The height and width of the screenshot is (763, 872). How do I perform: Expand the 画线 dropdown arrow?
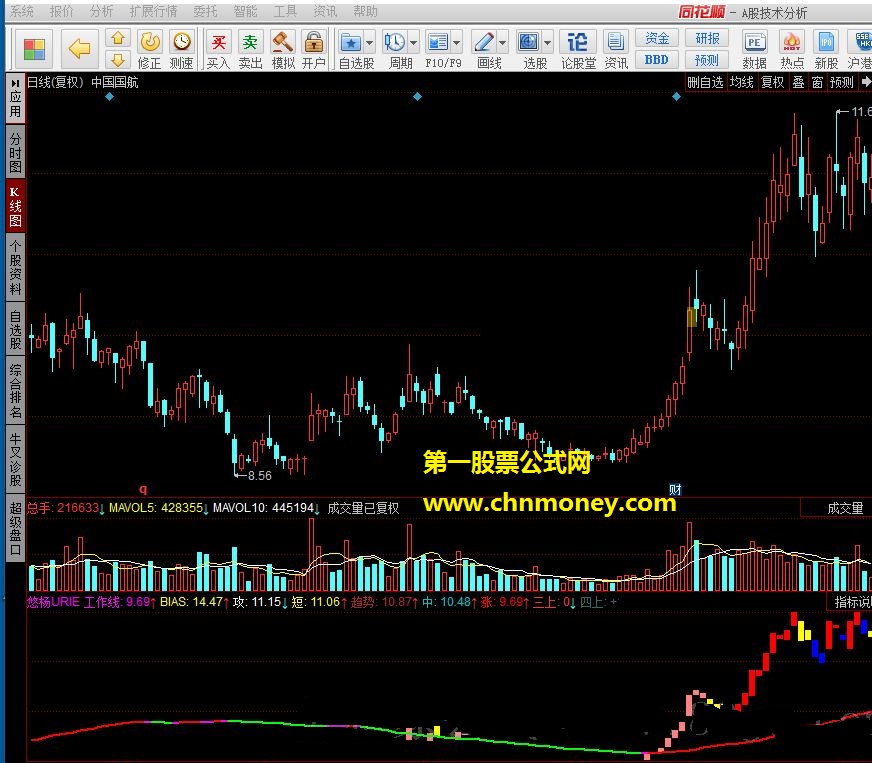(x=503, y=42)
